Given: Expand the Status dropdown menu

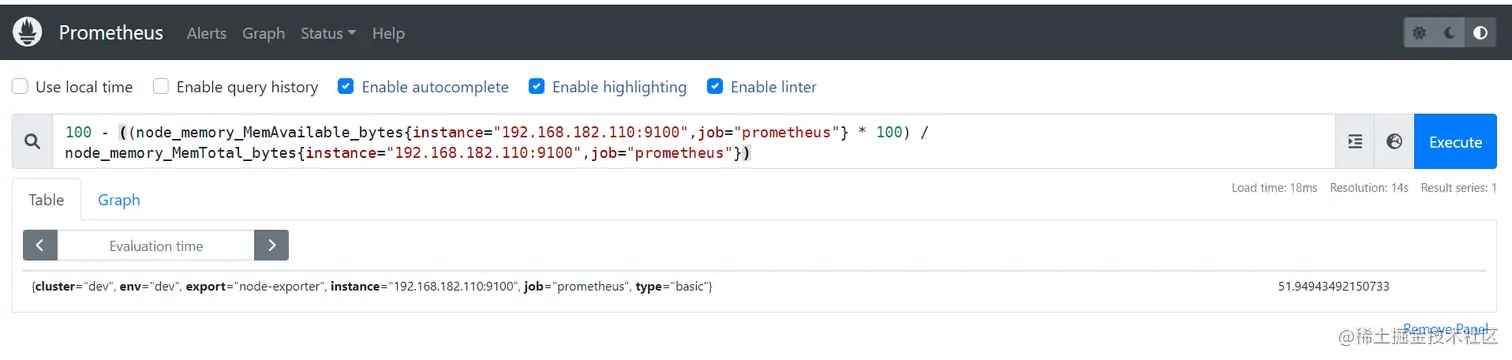Looking at the screenshot, I should tap(328, 33).
